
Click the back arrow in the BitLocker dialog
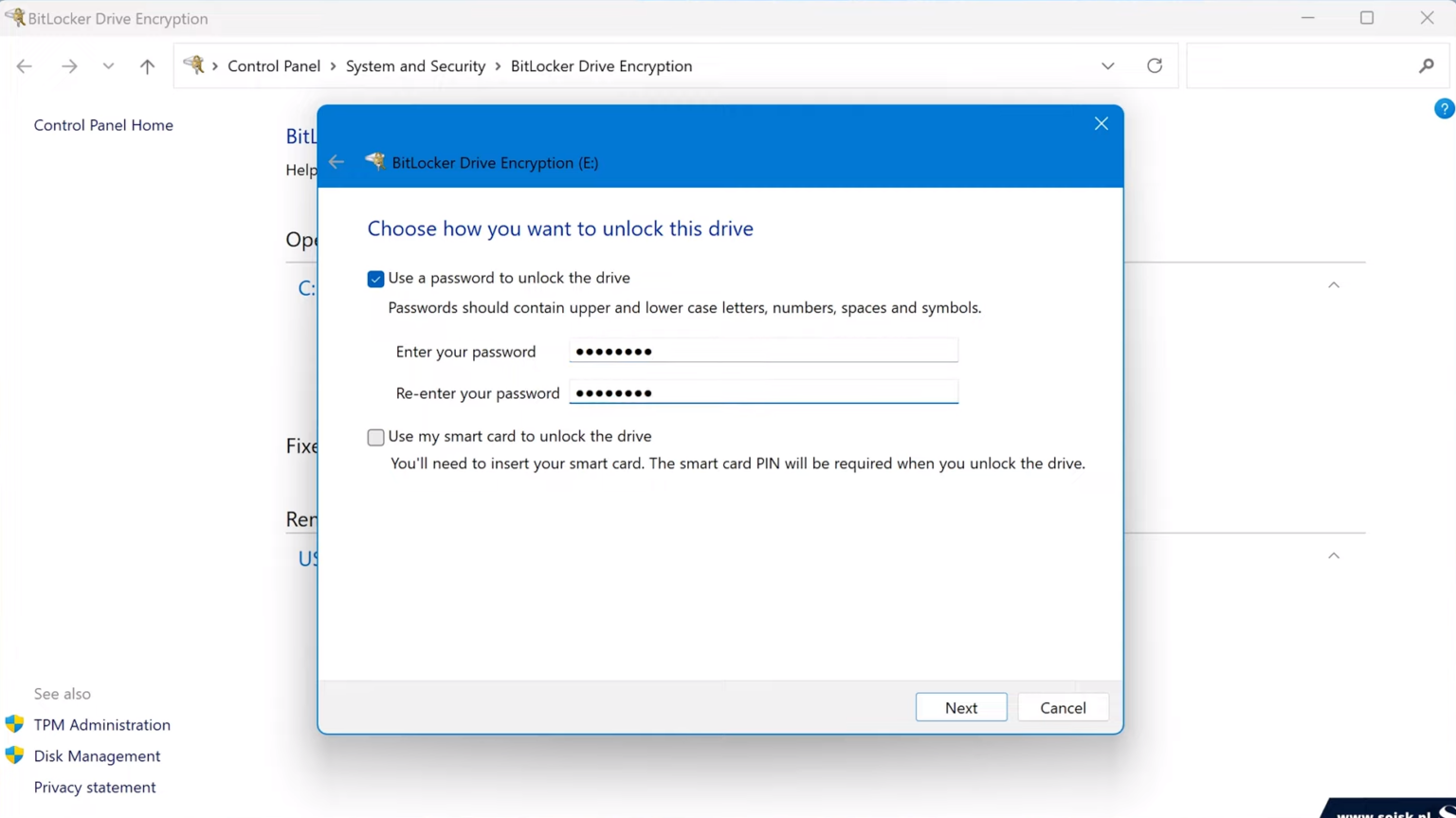[x=336, y=162]
